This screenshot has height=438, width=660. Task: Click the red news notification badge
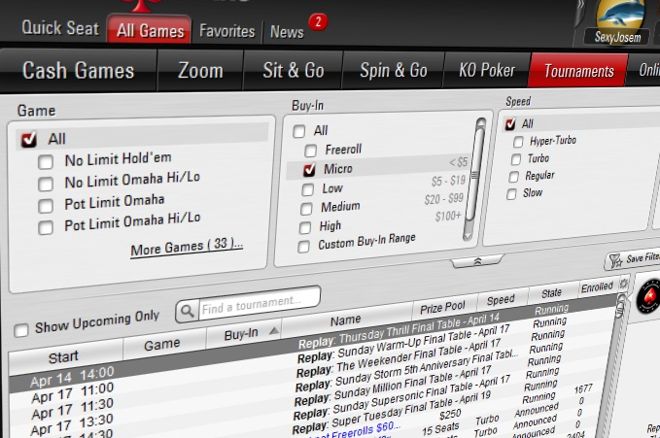(x=318, y=22)
